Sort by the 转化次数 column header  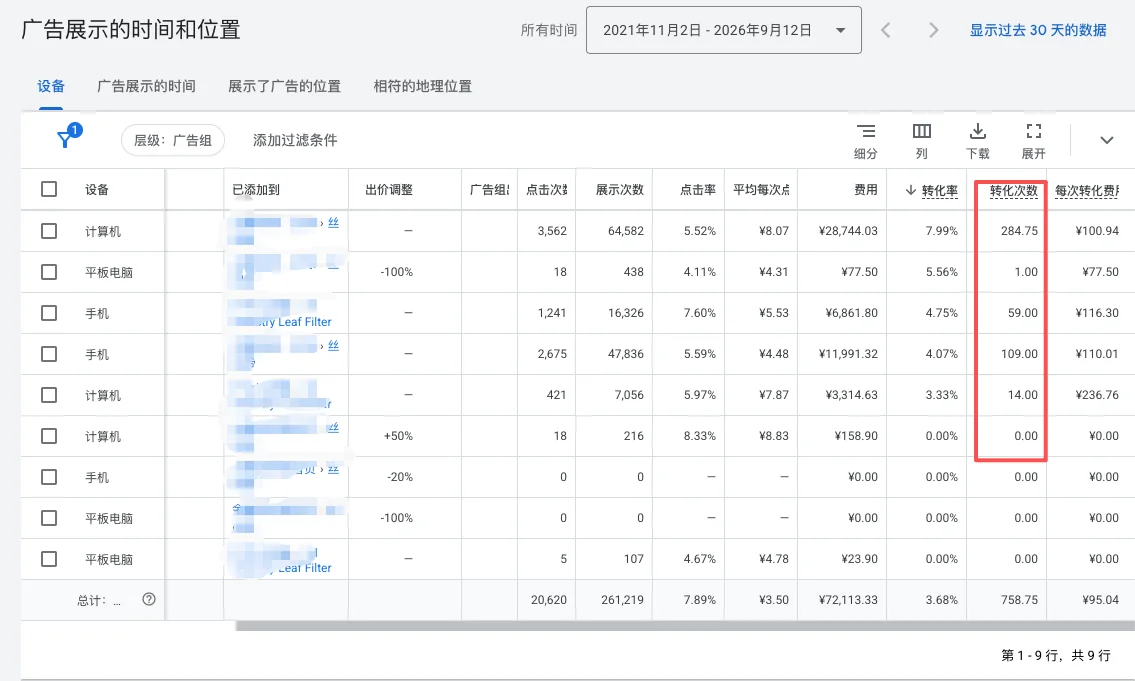click(1013, 190)
